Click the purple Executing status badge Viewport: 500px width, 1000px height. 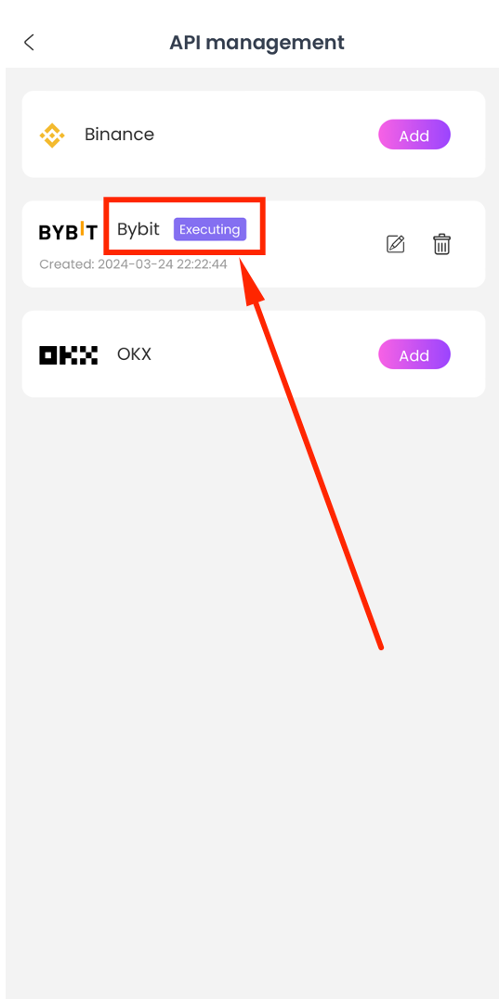(x=210, y=230)
